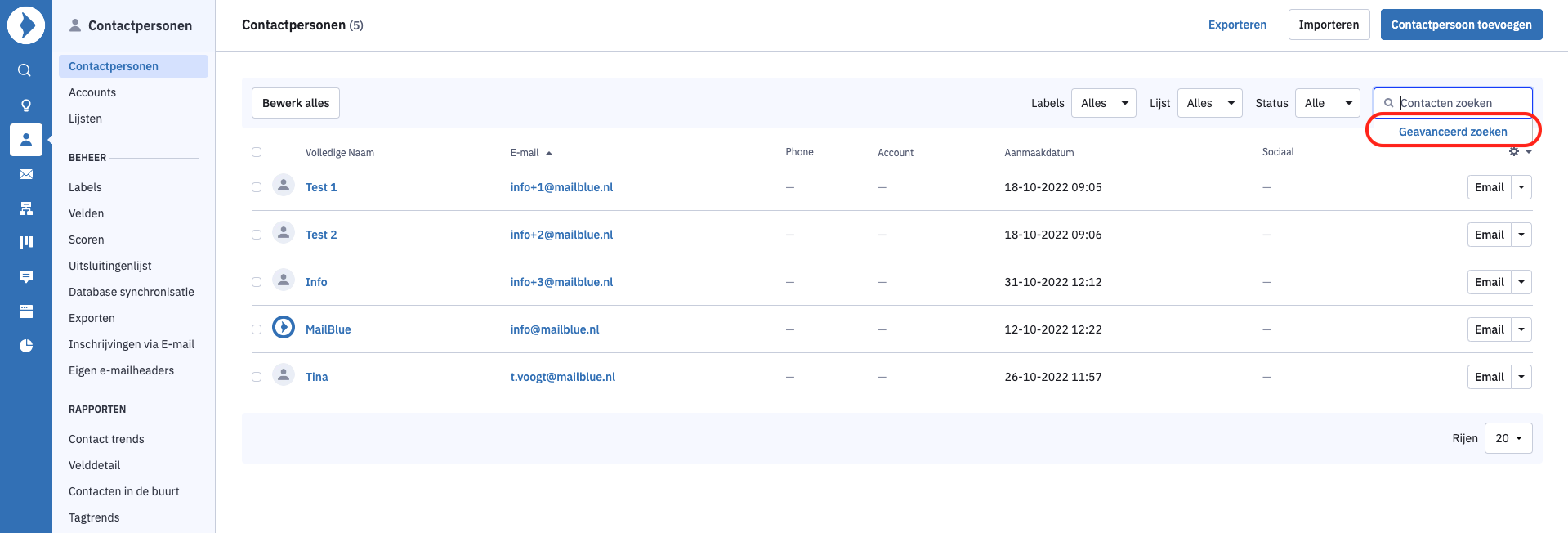Viewport: 1568px width, 533px height.
Task: Click Email button for Test 1
Action: [x=1489, y=187]
